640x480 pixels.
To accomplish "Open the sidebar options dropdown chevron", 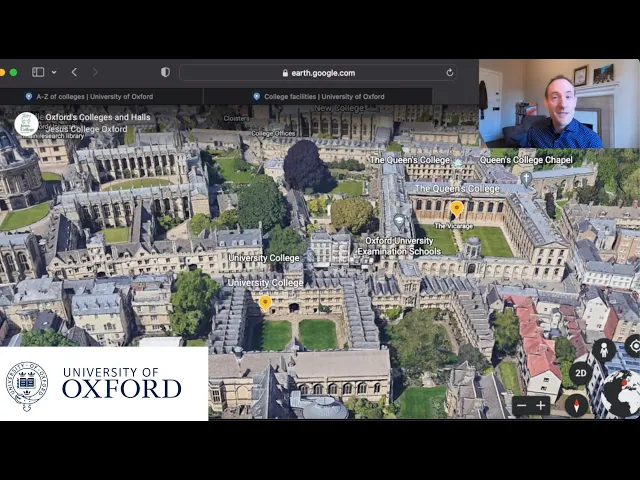I will (54, 73).
